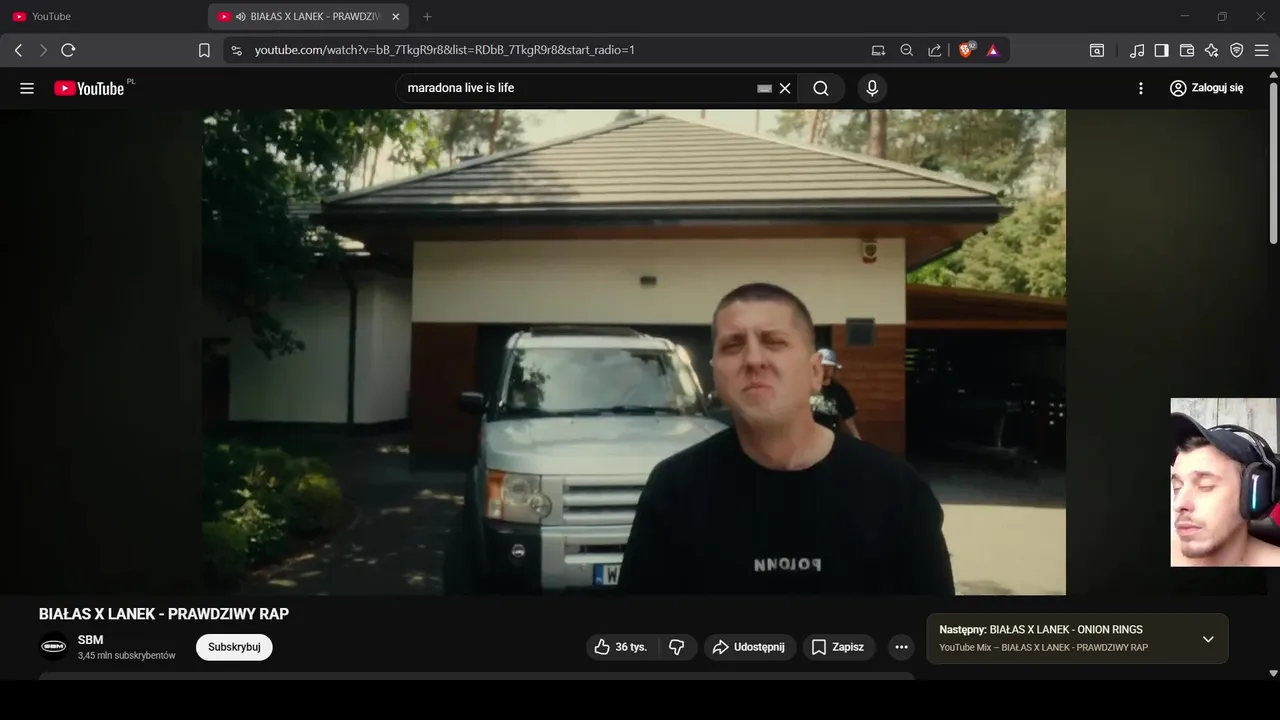The image size is (1280, 720).
Task: Mute the tab using its audio icon
Action: point(241,17)
